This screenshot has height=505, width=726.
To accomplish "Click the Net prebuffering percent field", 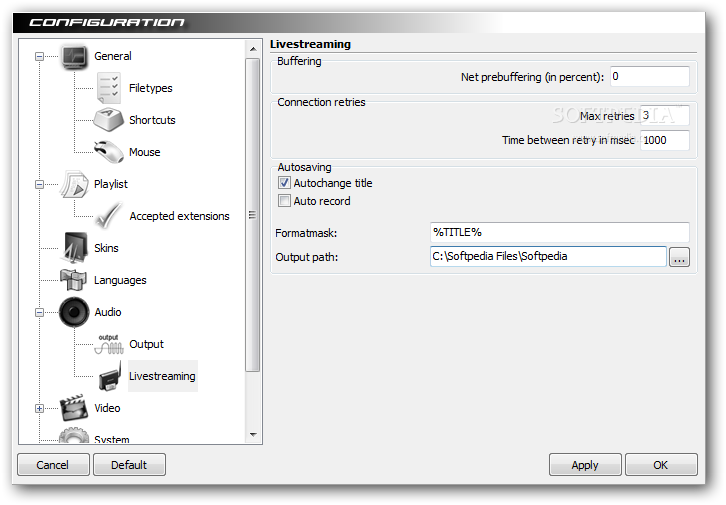I will 650,76.
